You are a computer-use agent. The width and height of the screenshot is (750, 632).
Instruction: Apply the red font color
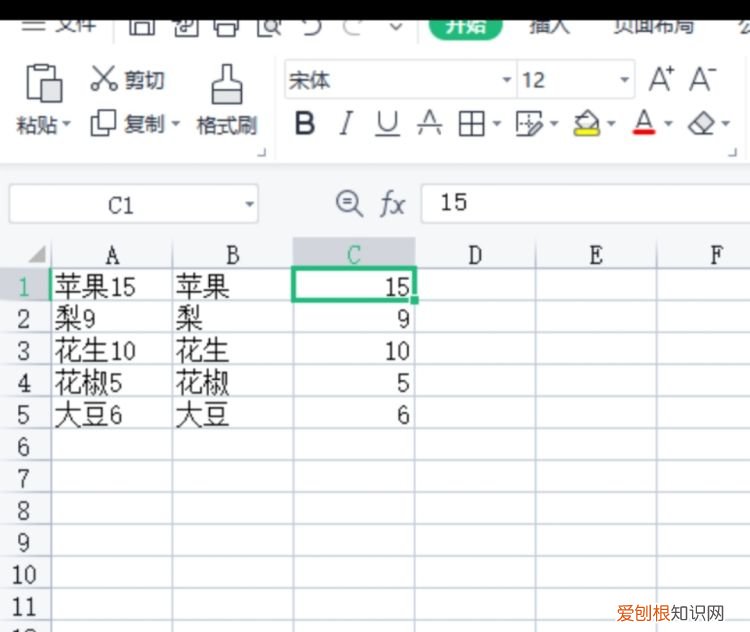[x=644, y=122]
